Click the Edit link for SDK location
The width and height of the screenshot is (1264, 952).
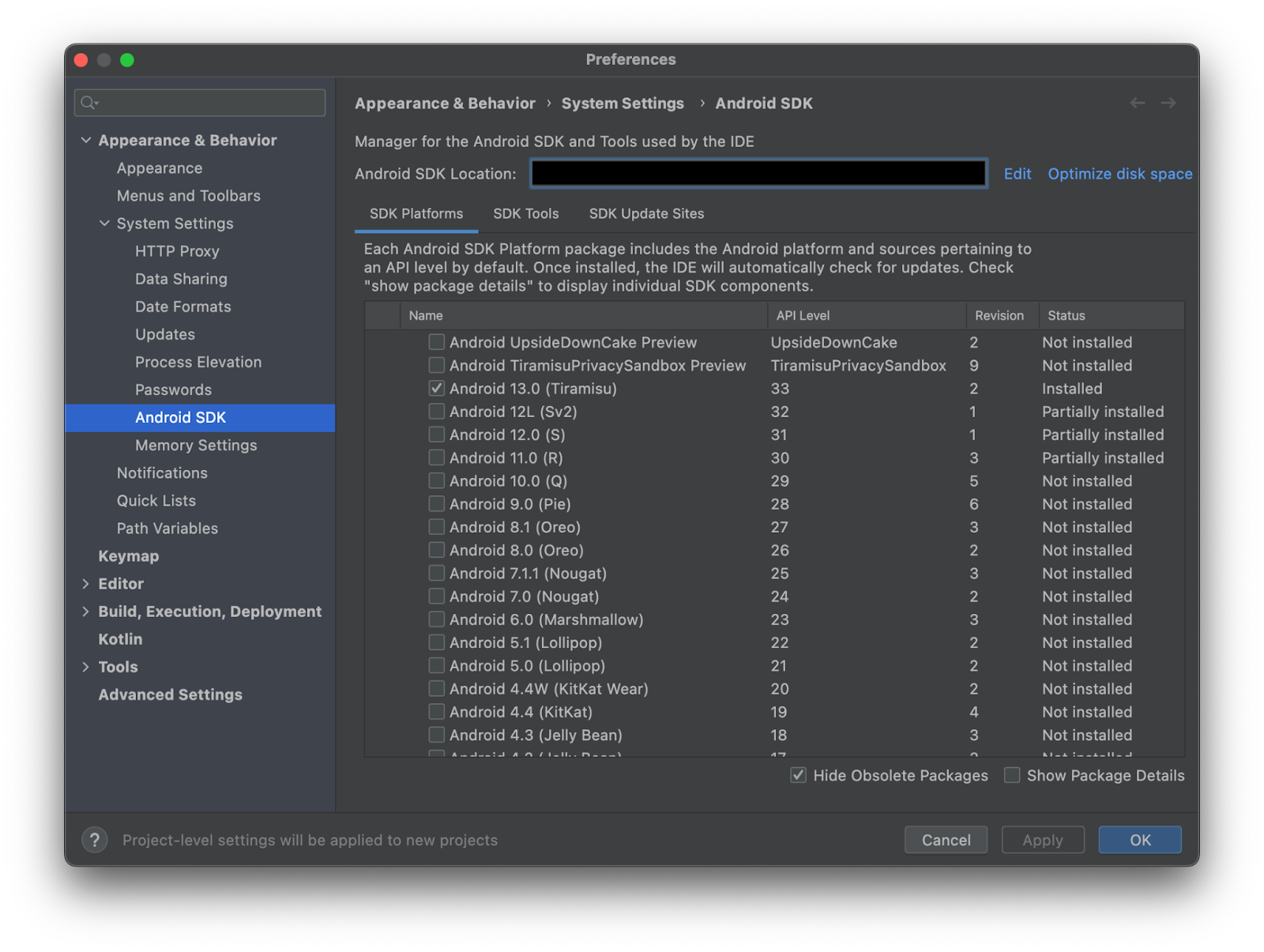[1018, 174]
